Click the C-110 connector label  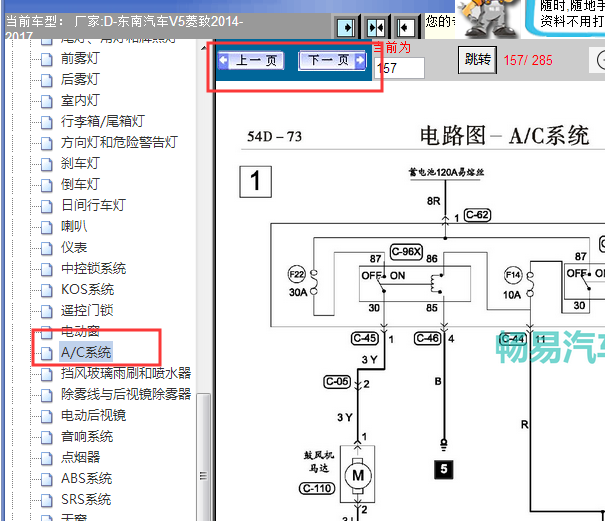pyautogui.click(x=317, y=488)
